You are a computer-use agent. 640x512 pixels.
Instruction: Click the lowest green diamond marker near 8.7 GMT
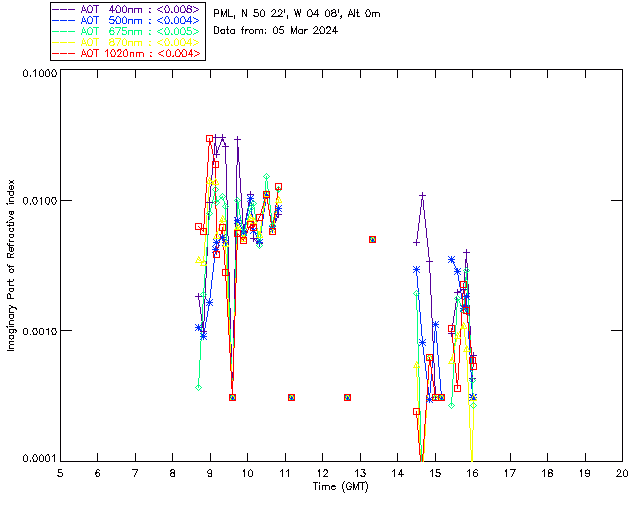click(x=198, y=387)
